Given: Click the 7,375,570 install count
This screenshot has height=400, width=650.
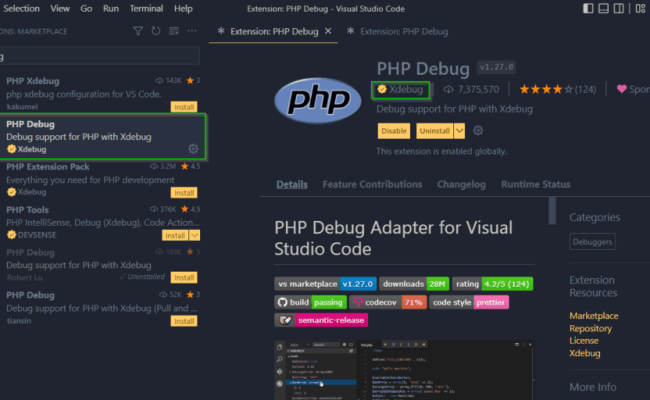Looking at the screenshot, I should point(471,89).
